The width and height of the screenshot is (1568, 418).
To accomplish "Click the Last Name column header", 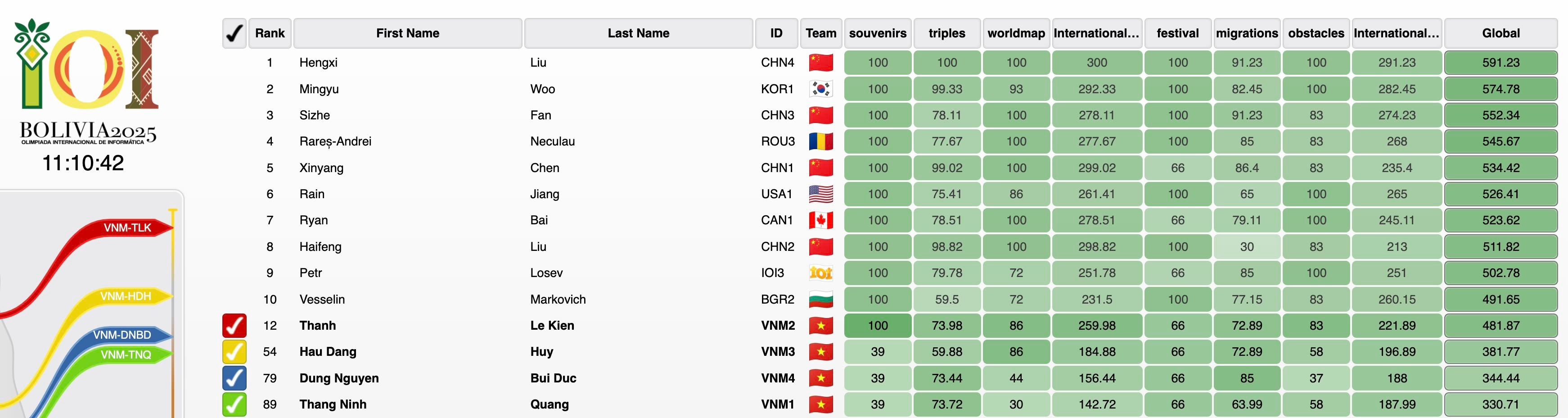I will point(638,33).
